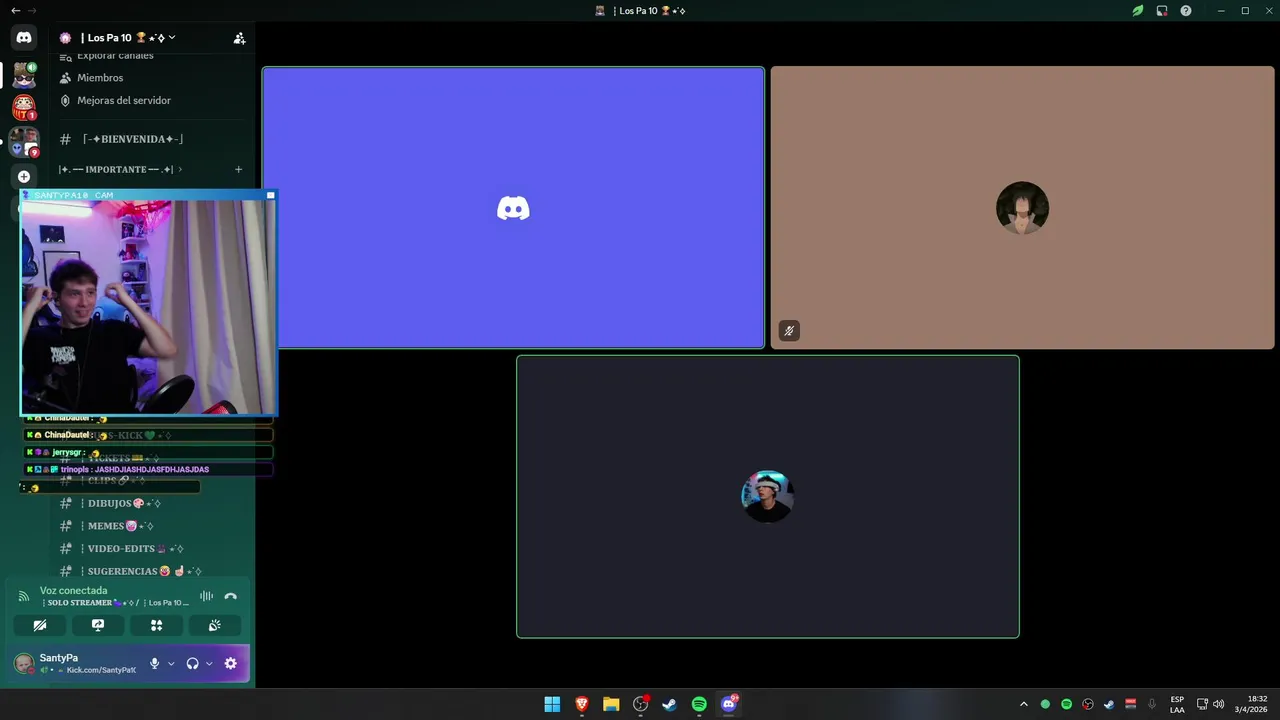Open Discord direct messages home

(24, 38)
